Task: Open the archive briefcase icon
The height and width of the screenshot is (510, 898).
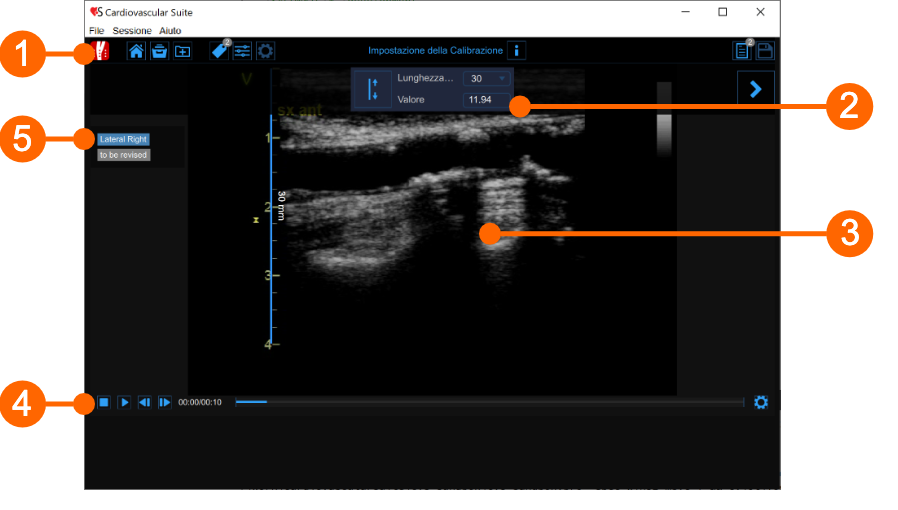Action: coord(159,52)
